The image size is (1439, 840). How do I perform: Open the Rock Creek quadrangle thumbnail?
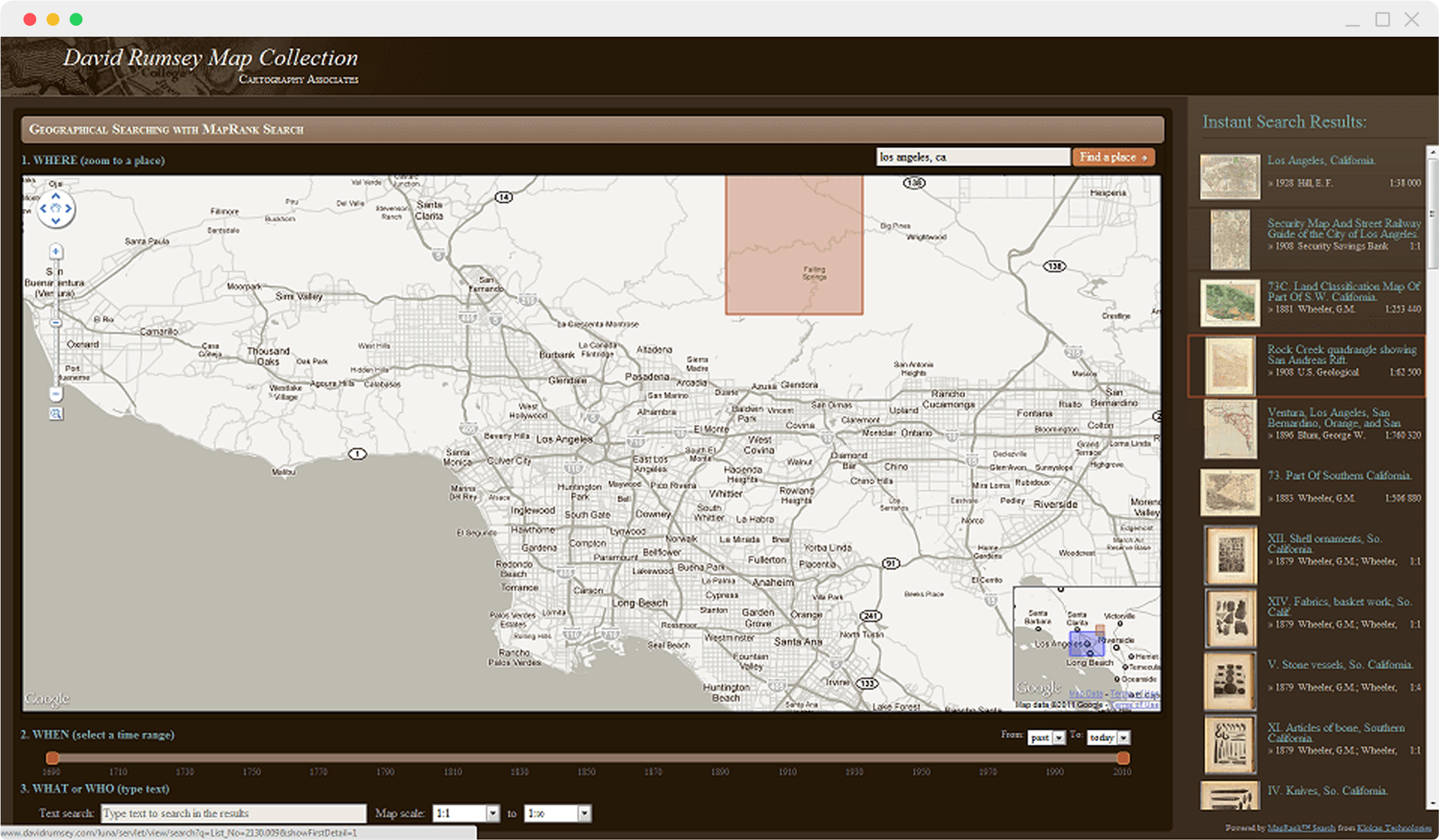click(x=1230, y=366)
